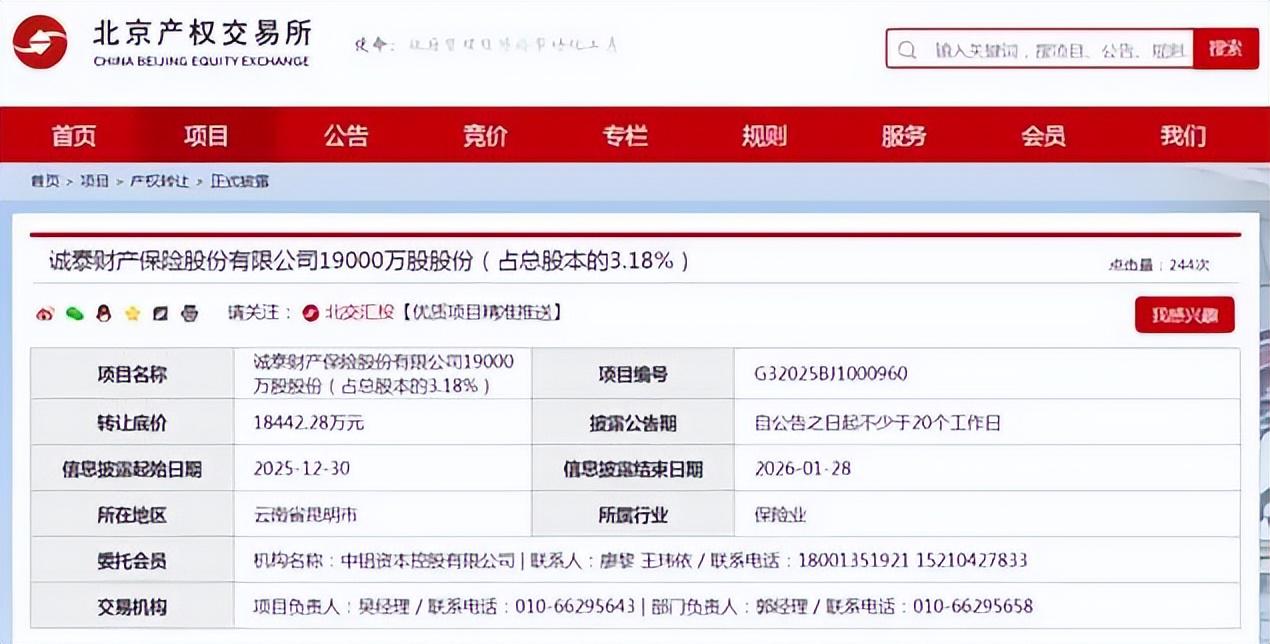Select the 会员 navigation tab

[1043, 136]
